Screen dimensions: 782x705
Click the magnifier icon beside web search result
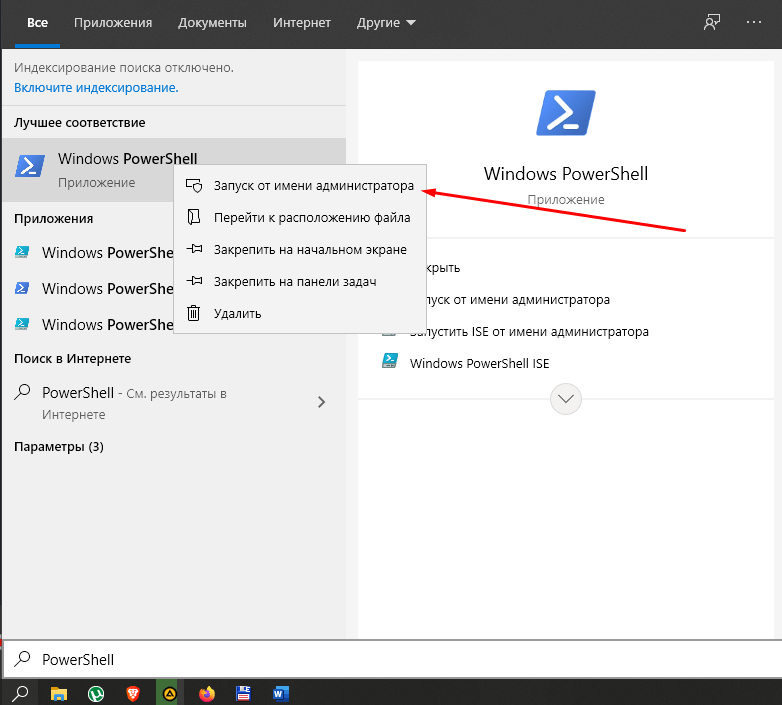pyautogui.click(x=22, y=392)
